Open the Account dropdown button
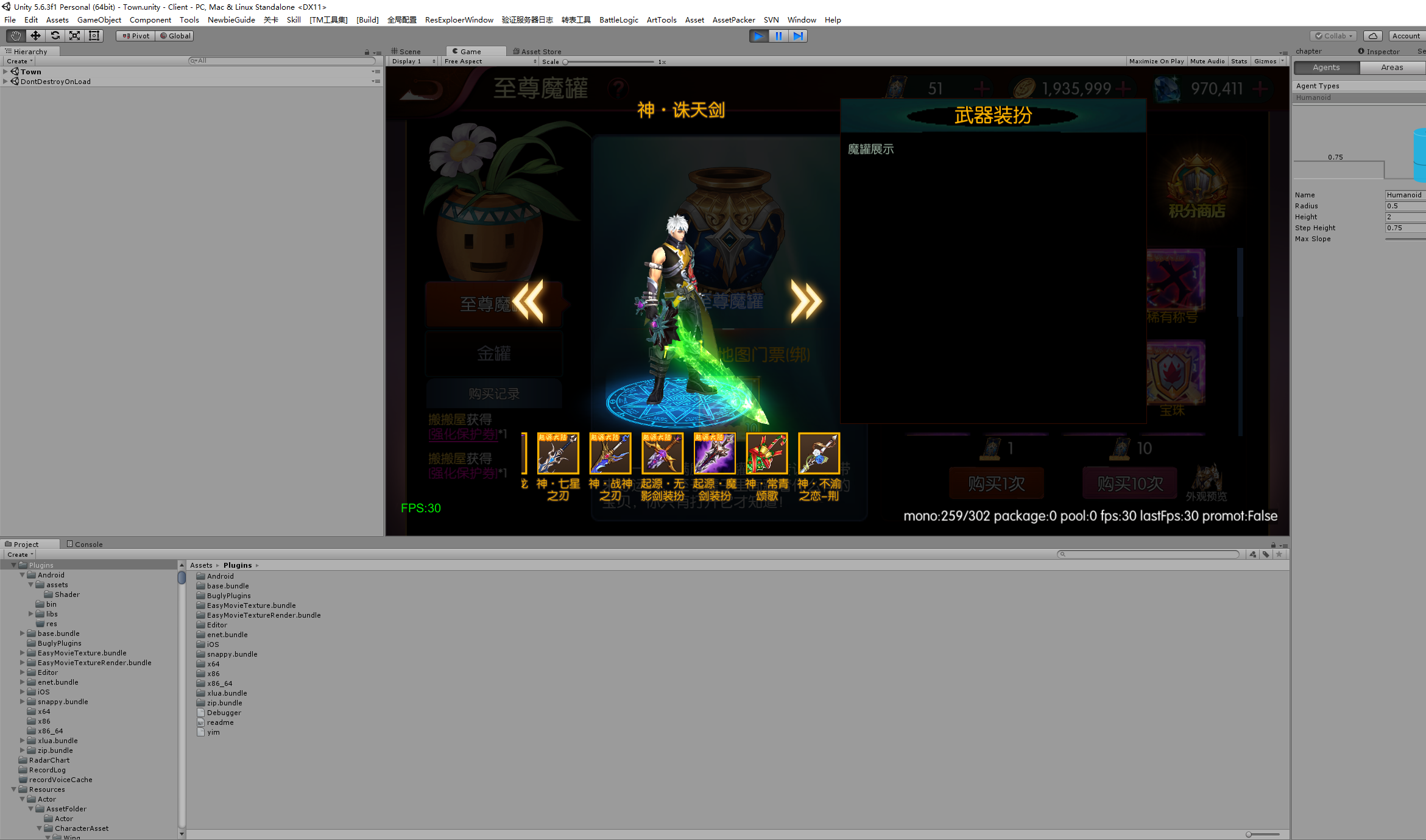1426x840 pixels. pos(1406,36)
